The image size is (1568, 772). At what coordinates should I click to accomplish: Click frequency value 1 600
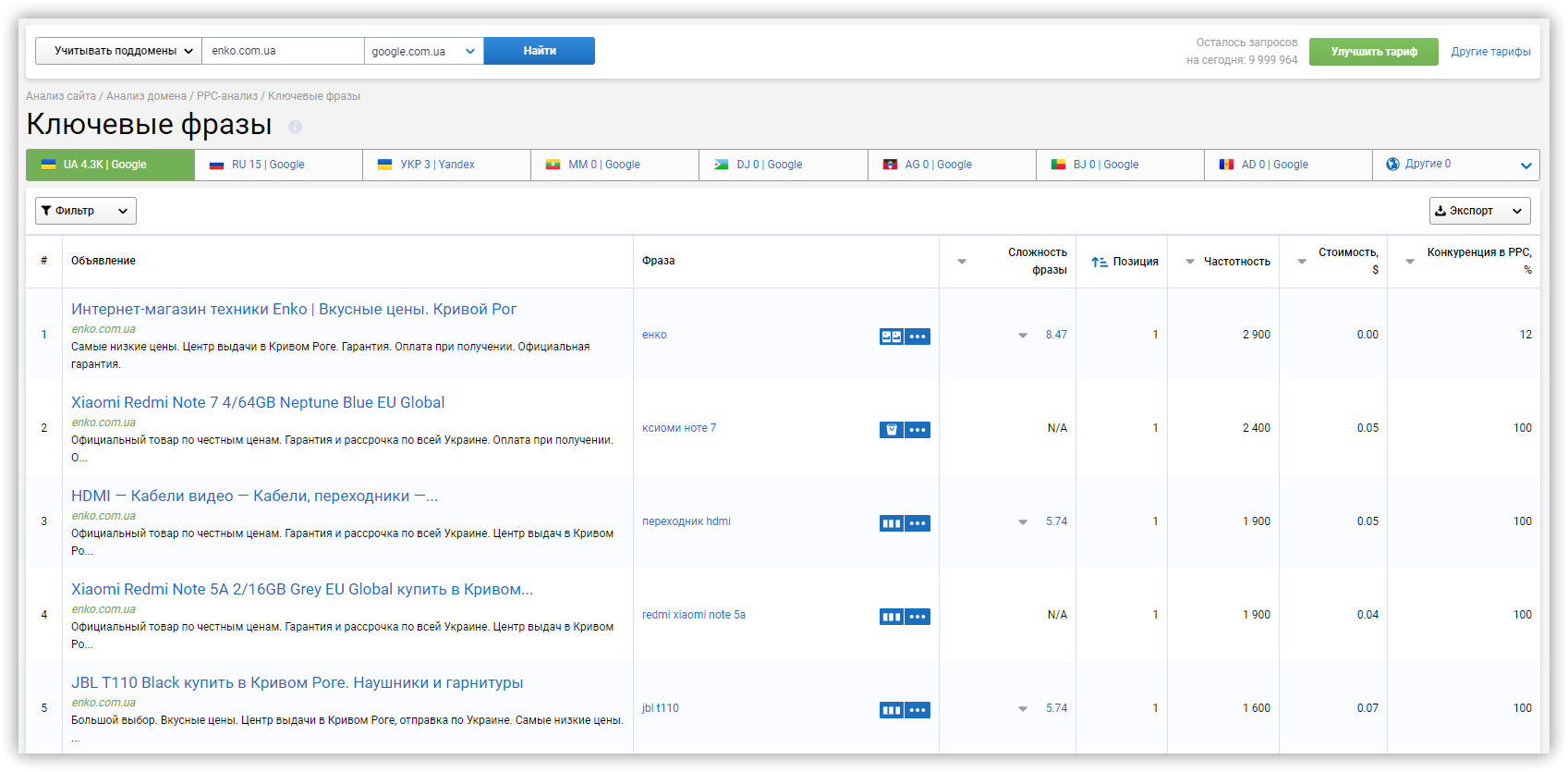(1257, 708)
